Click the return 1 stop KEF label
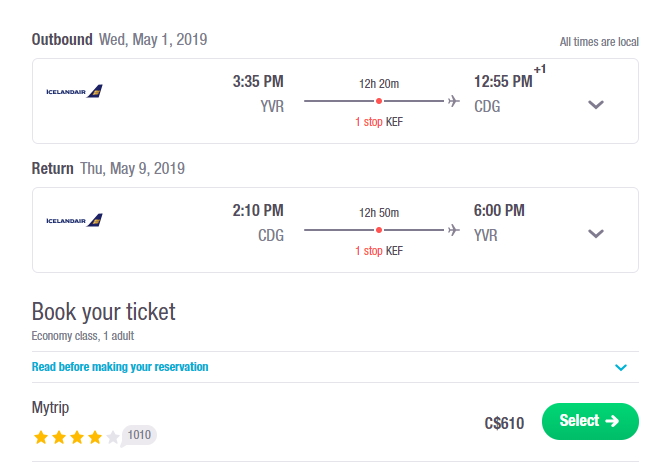666x473 pixels. click(379, 251)
